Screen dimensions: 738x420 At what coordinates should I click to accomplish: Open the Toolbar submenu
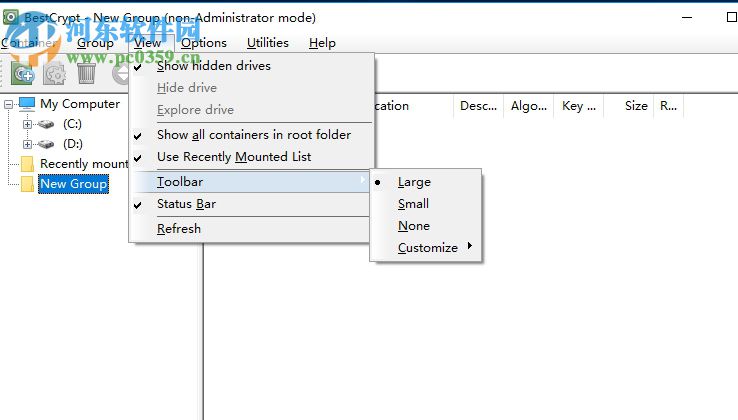pyautogui.click(x=251, y=182)
